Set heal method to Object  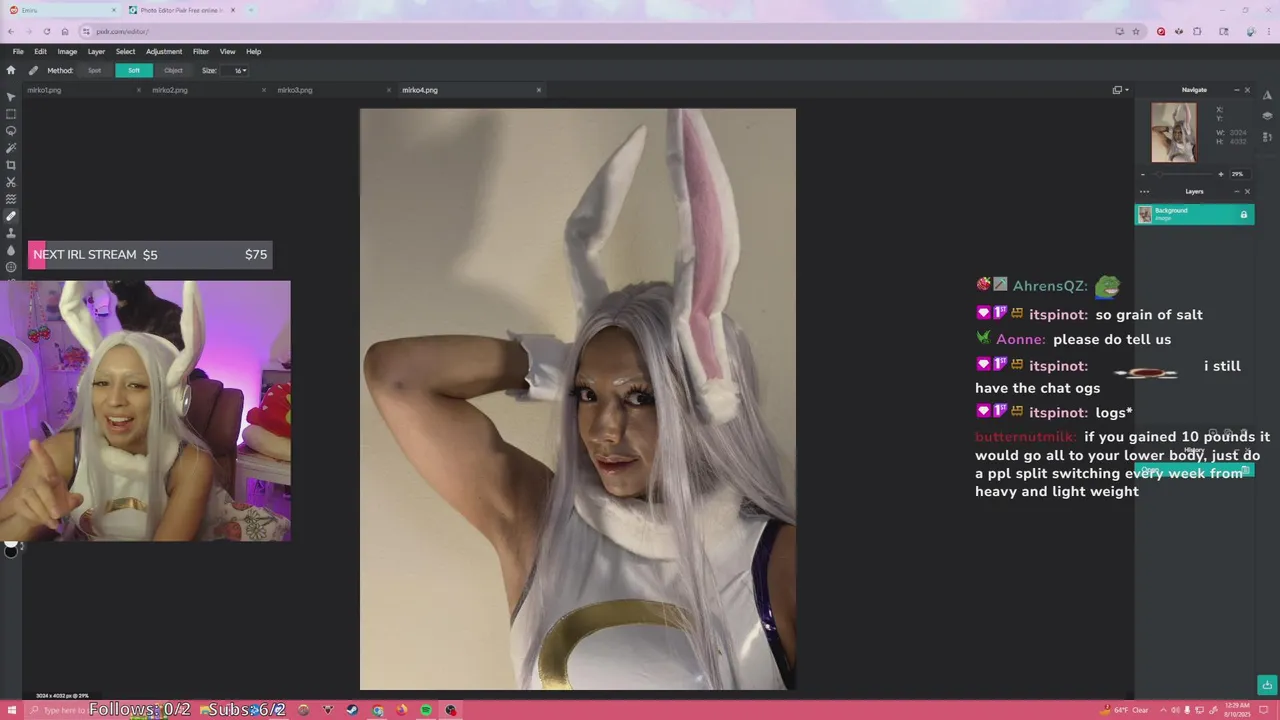173,70
